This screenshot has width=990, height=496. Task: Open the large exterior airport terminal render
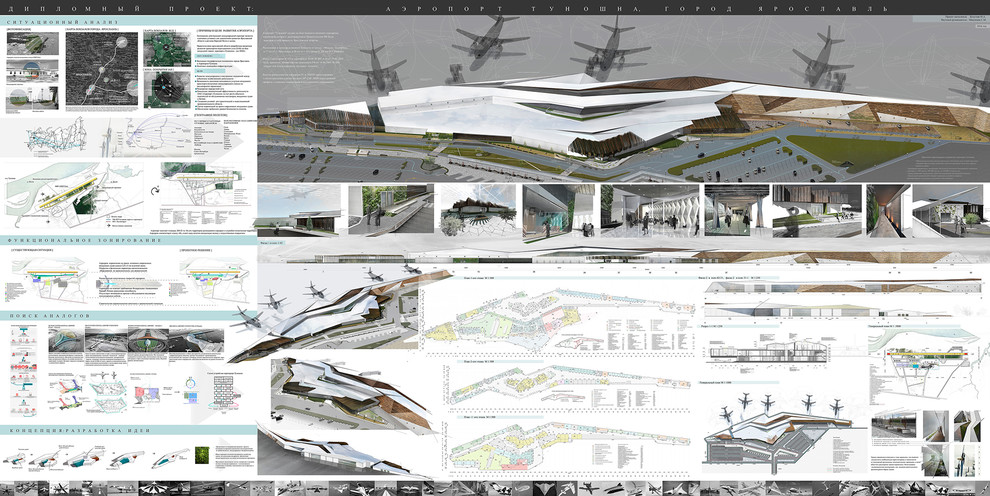[x=623, y=99]
